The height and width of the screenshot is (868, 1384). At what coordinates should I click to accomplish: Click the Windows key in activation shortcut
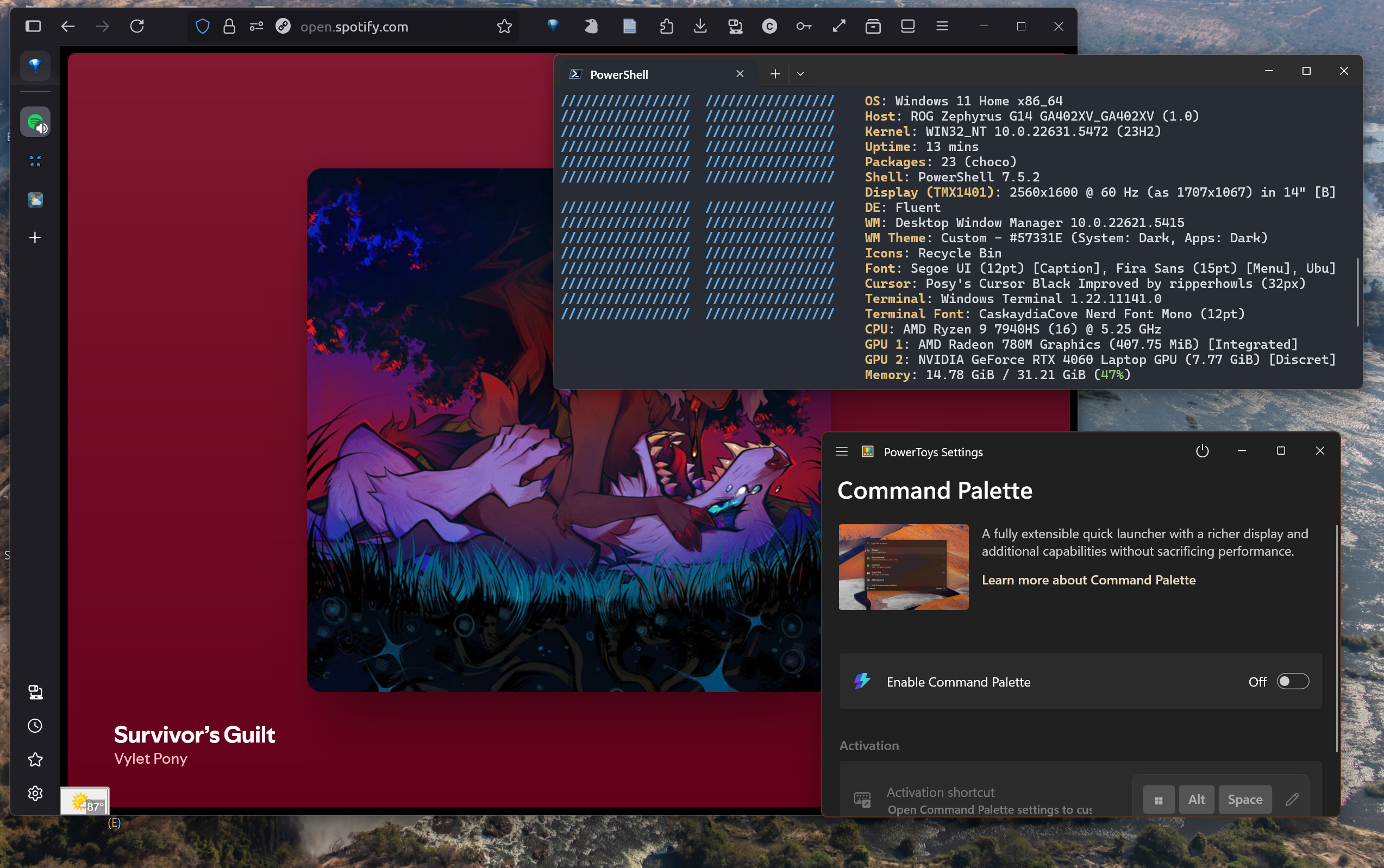(1158, 799)
